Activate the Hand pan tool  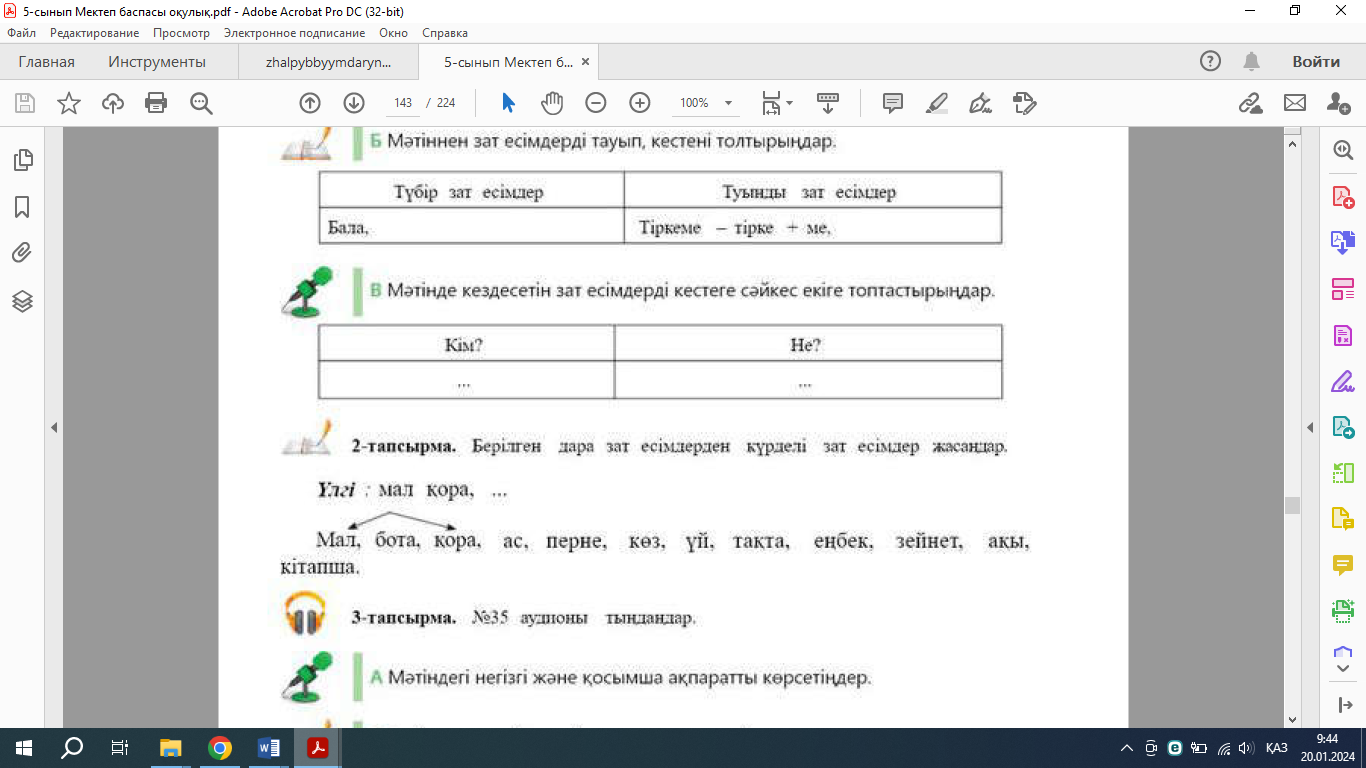point(552,103)
